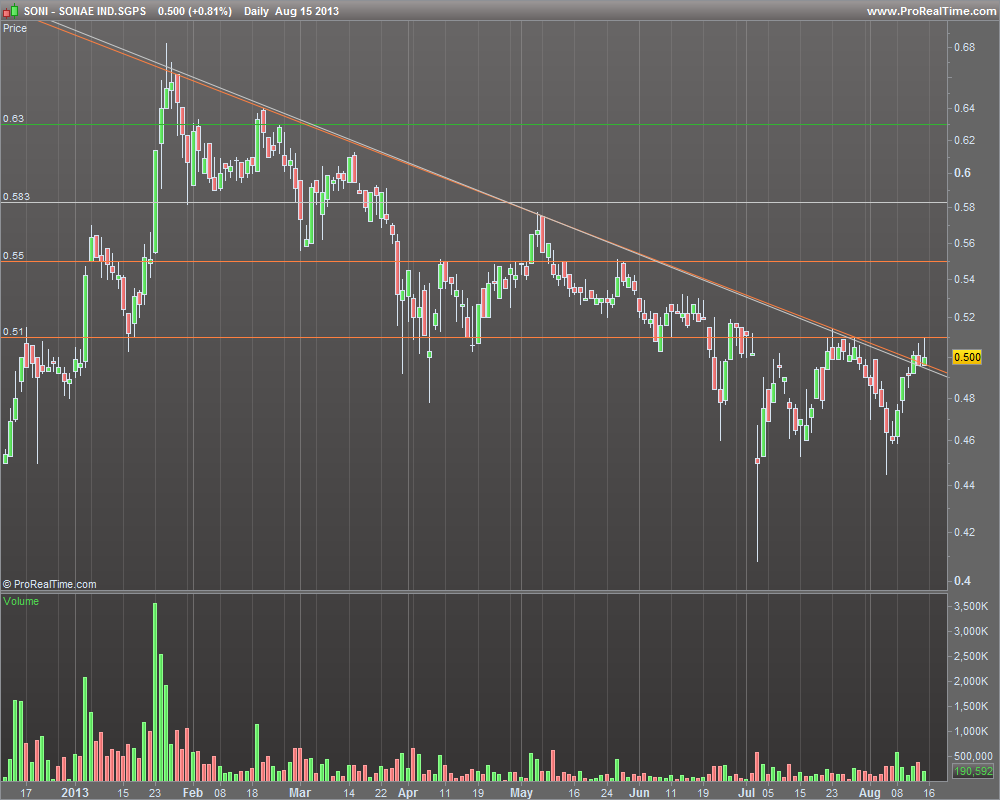Image resolution: width=1000 pixels, height=800 pixels.
Task: Click the 0.64 price axis value
Action: tap(965, 108)
